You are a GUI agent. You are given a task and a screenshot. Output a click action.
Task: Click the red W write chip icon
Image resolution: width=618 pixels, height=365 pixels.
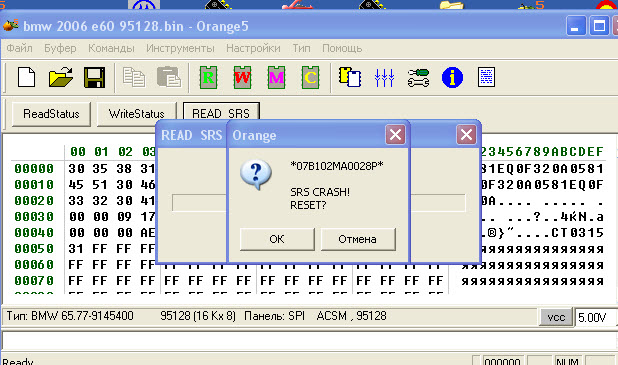pos(242,77)
